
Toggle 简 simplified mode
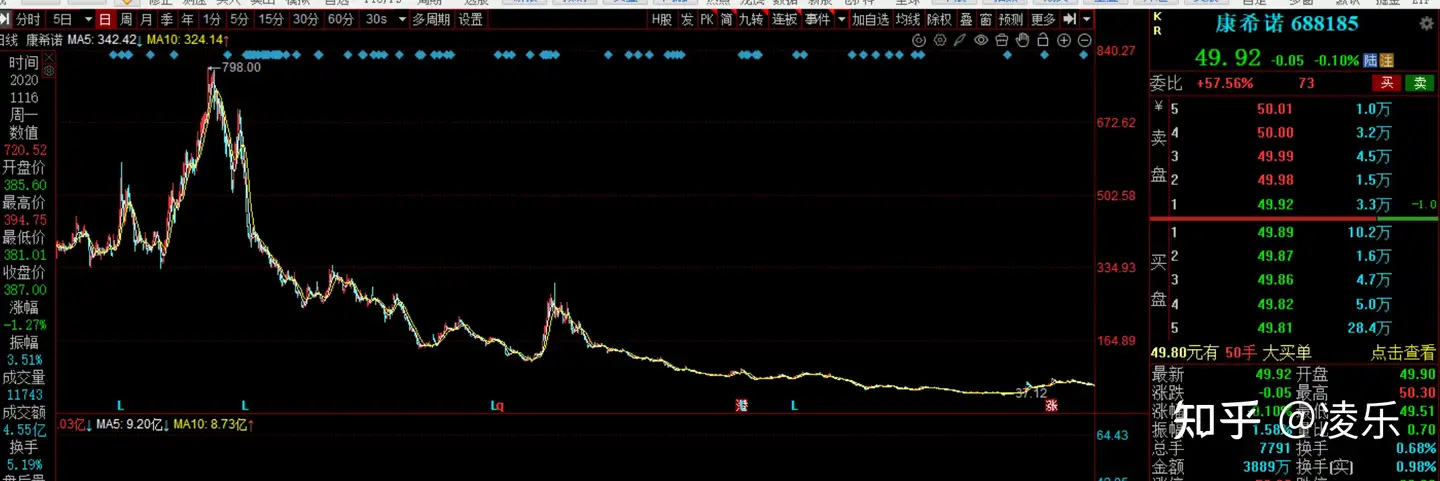727,19
